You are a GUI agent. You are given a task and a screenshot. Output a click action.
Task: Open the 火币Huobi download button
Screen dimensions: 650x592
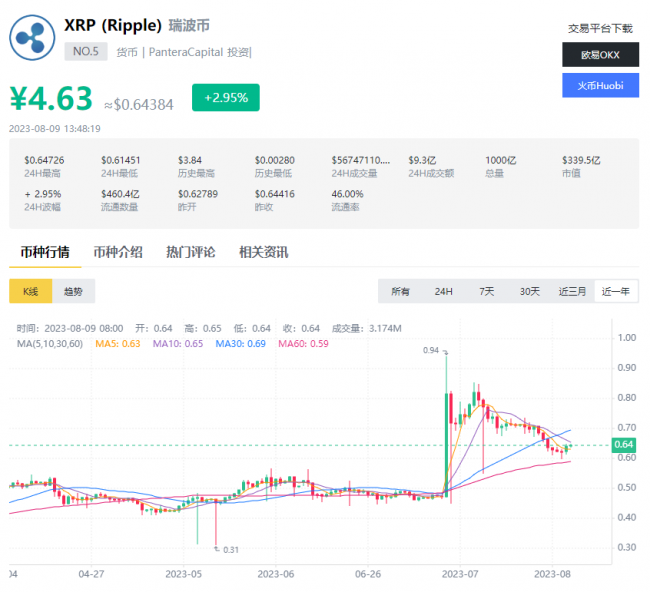600,85
